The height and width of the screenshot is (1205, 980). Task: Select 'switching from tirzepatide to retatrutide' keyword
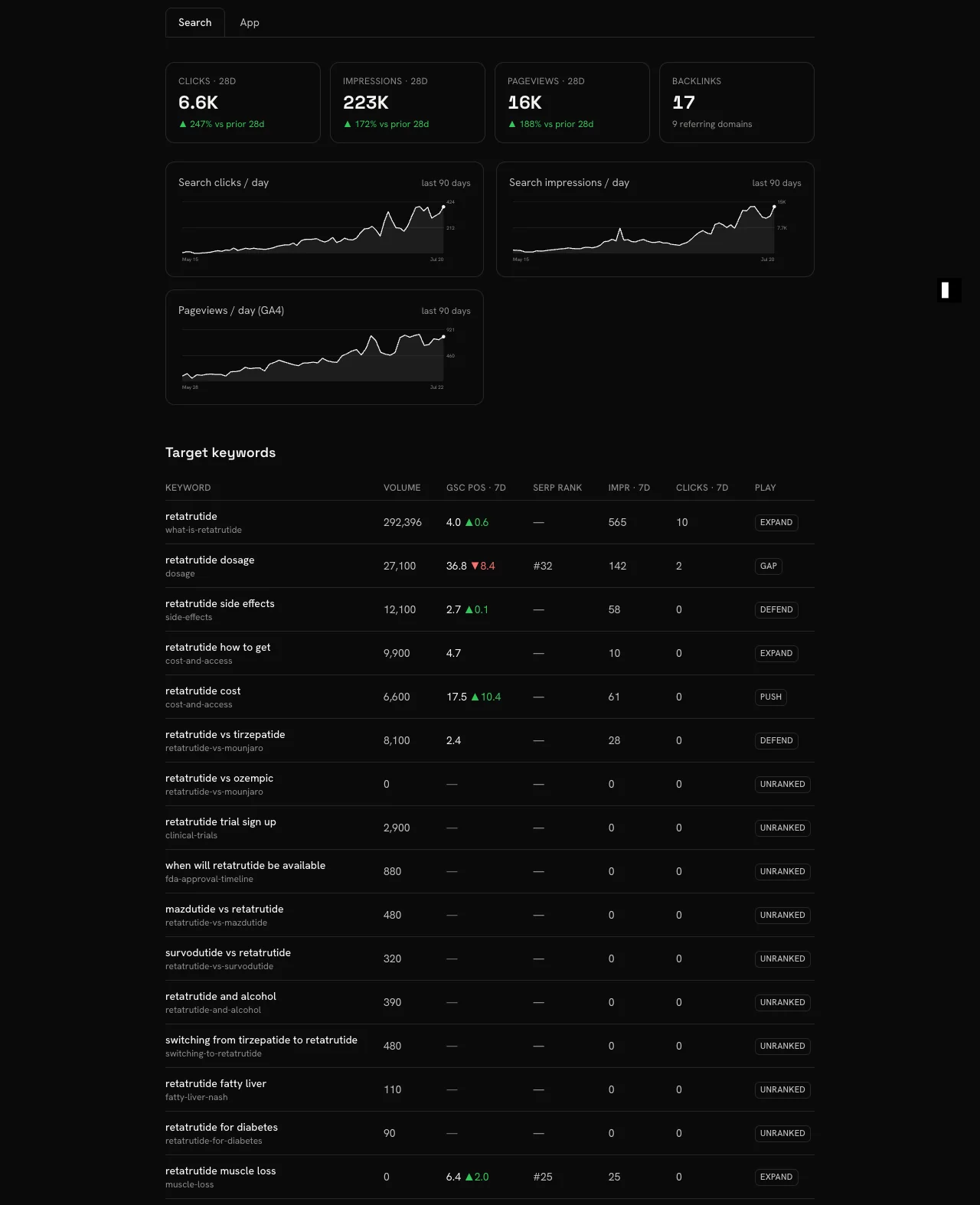(262, 1040)
